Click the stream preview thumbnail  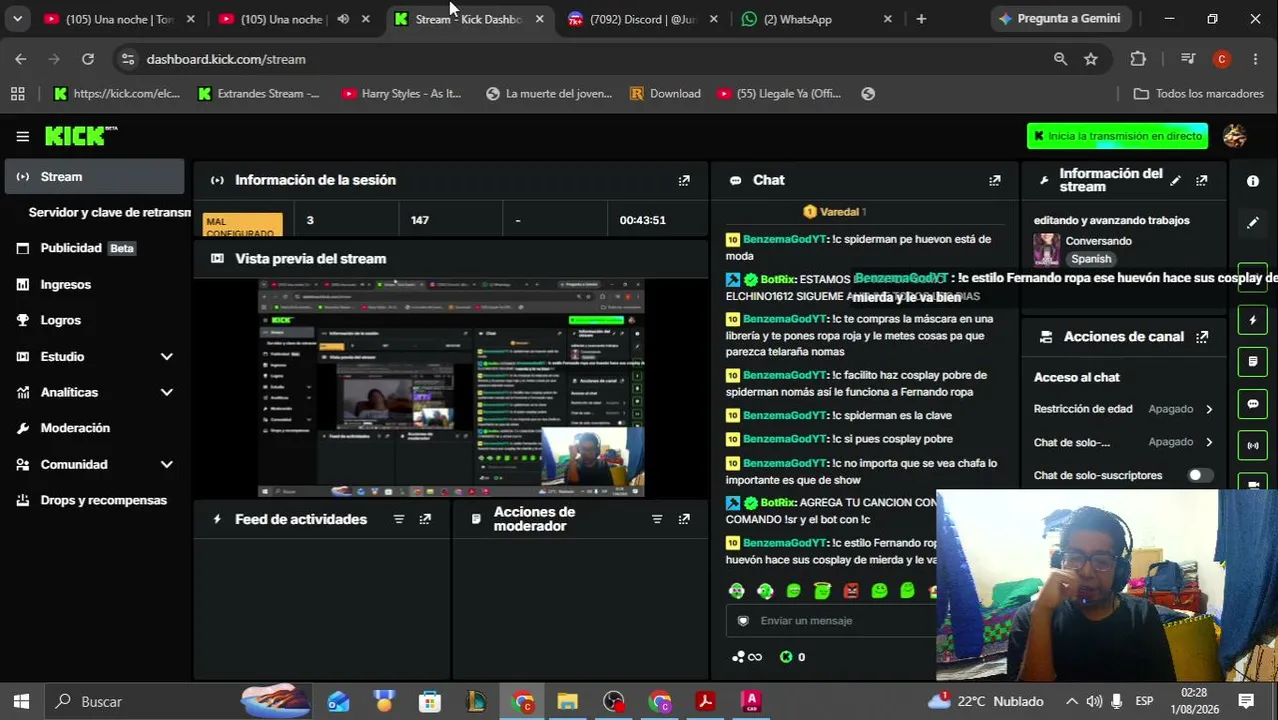[x=451, y=388]
